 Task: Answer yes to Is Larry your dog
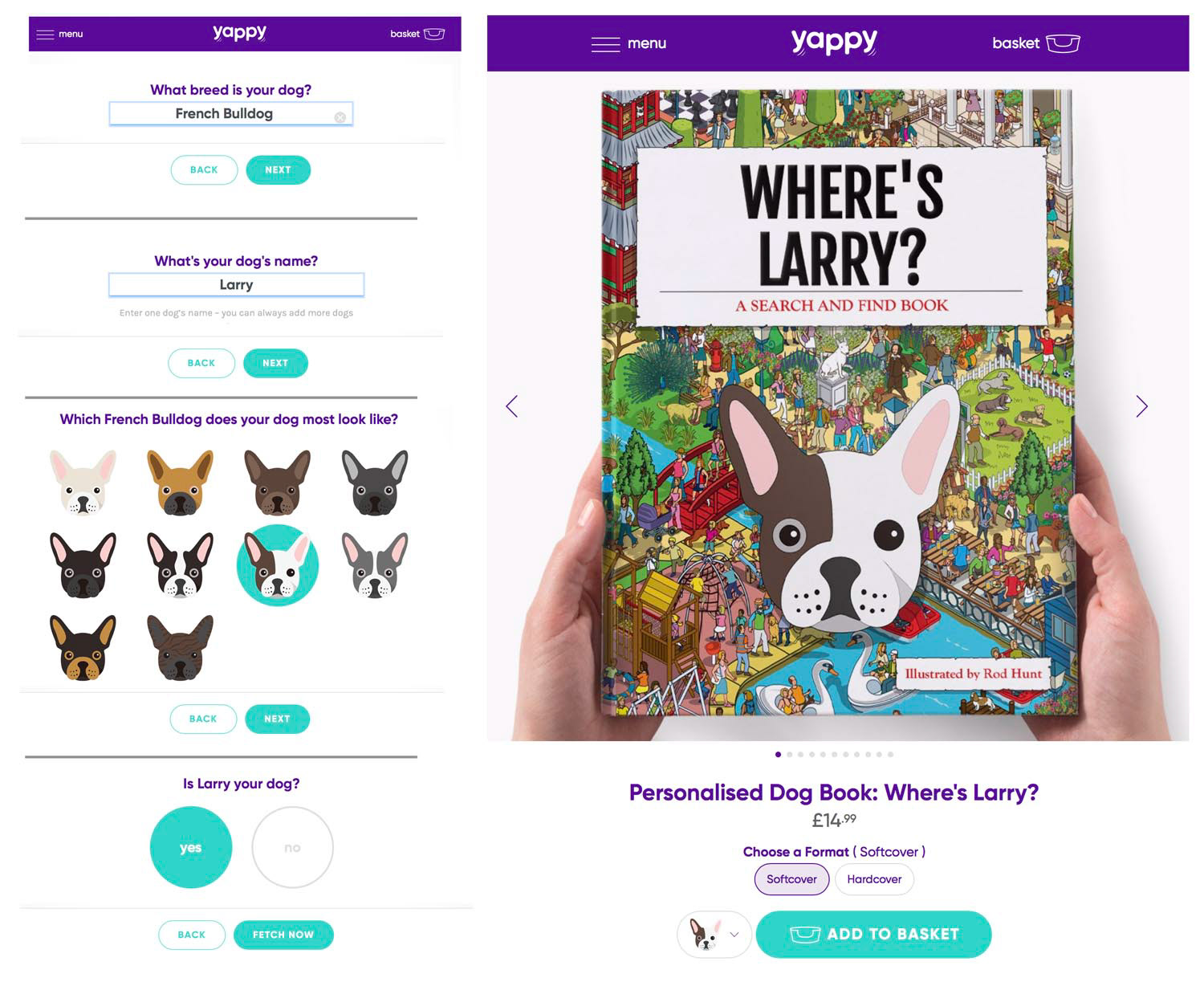[191, 847]
